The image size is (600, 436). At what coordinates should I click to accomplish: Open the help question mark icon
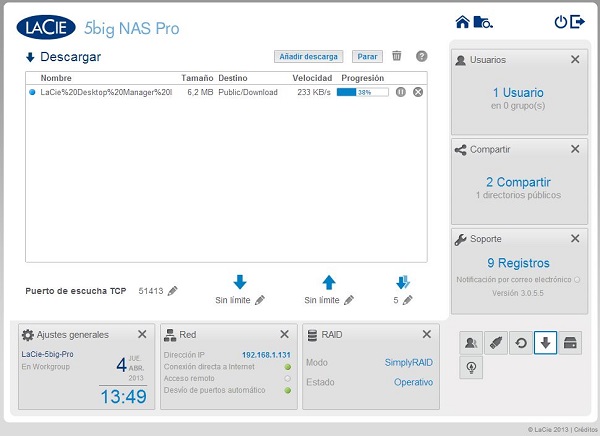[421, 56]
